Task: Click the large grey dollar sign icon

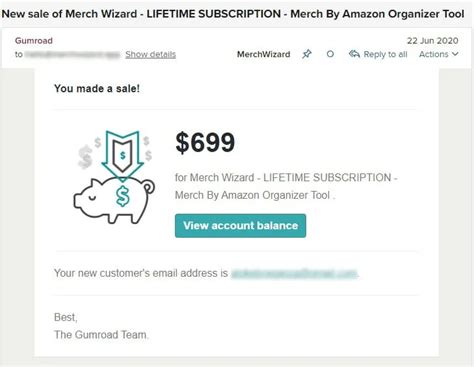Action: click(x=85, y=156)
